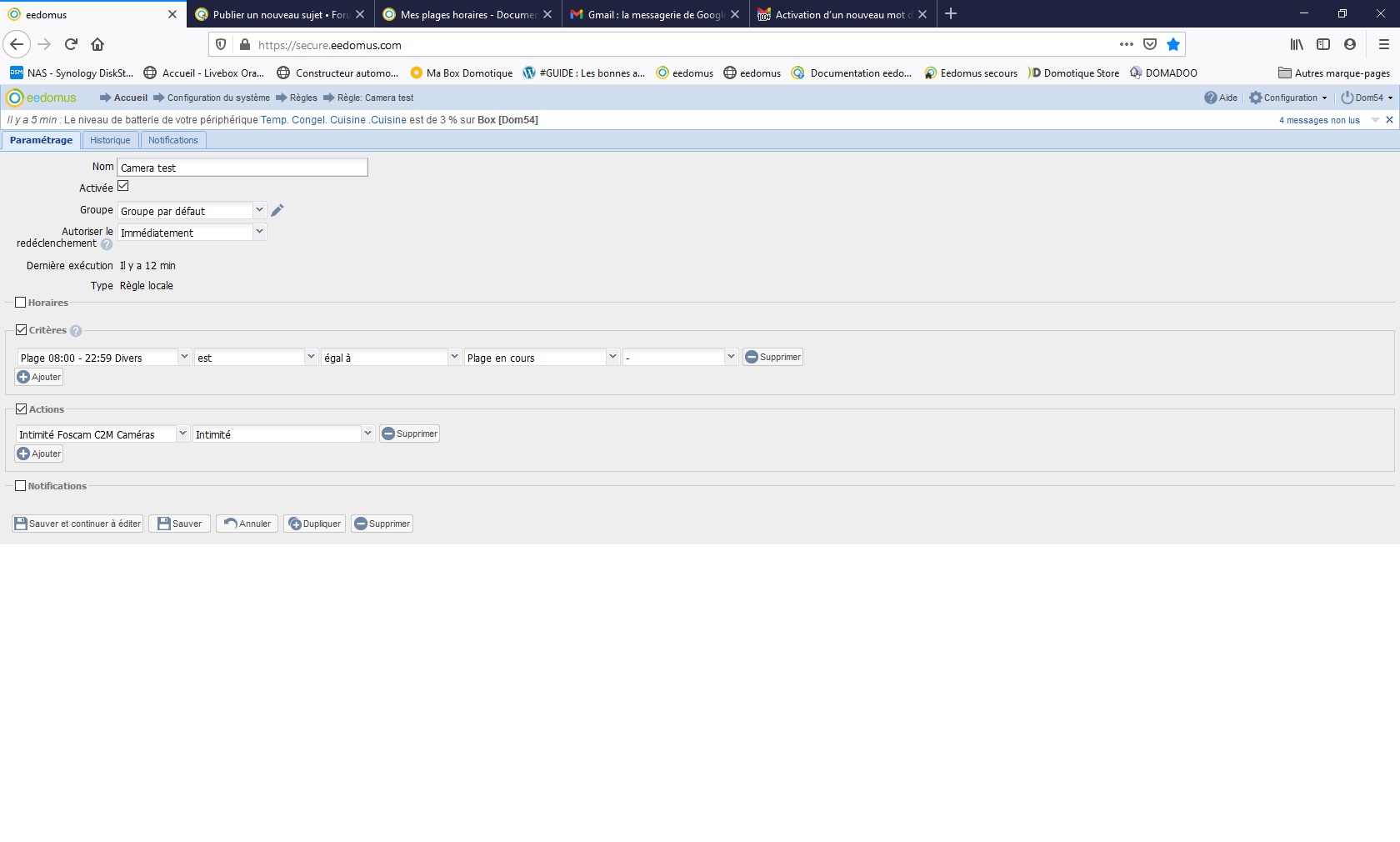
Task: Show site security lock info
Action: point(244,45)
